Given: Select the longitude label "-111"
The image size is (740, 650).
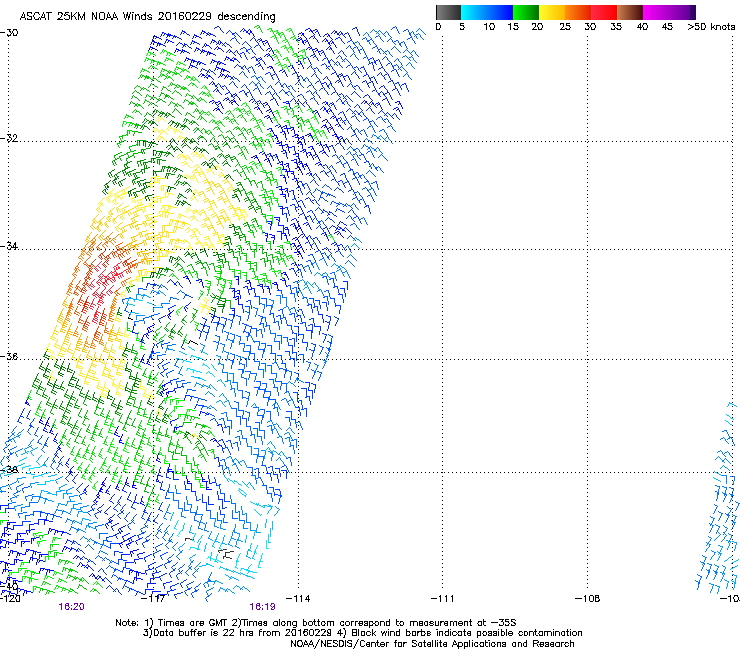Looking at the screenshot, I should click(442, 599).
